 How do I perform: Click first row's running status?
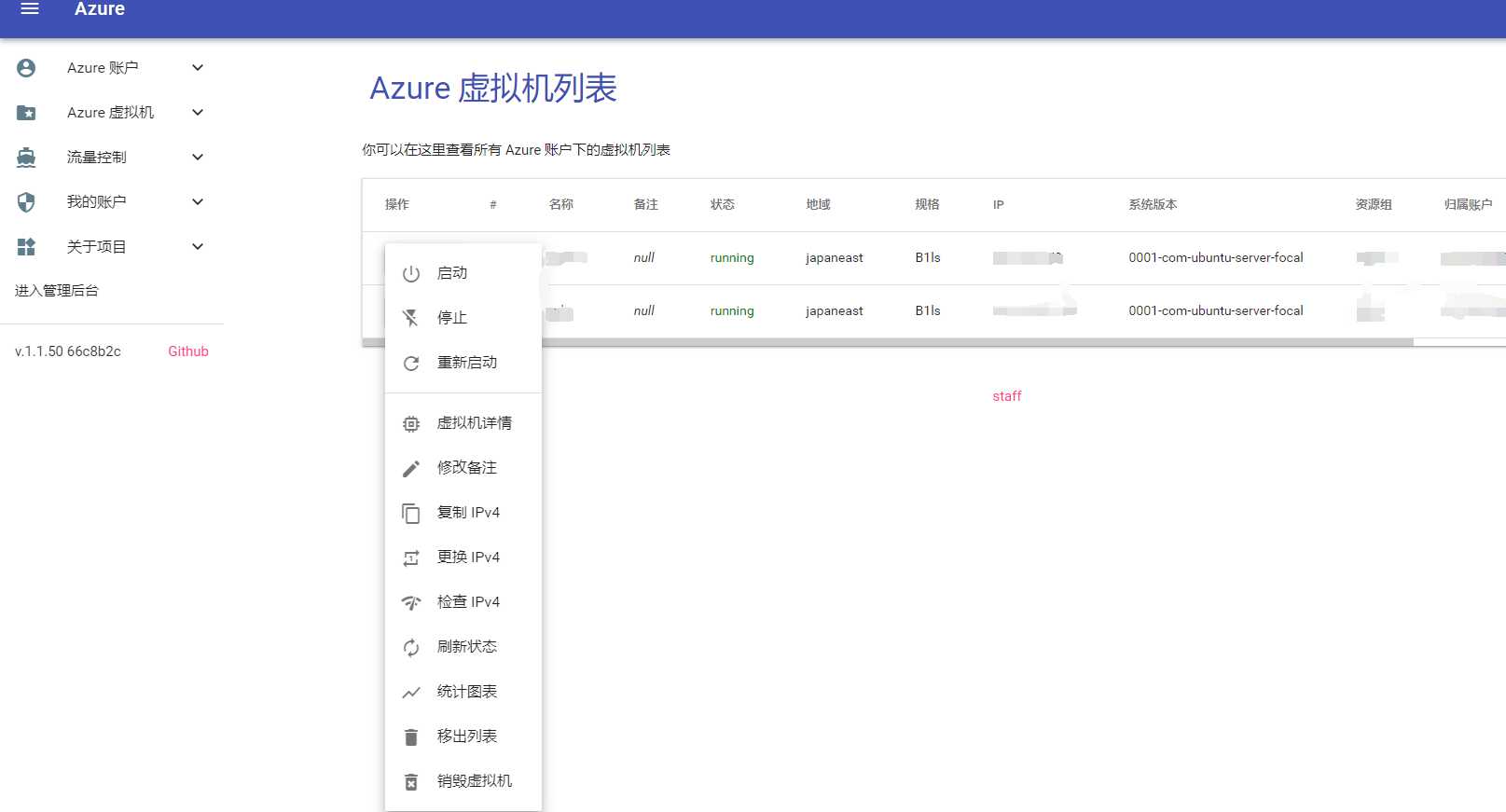point(732,258)
